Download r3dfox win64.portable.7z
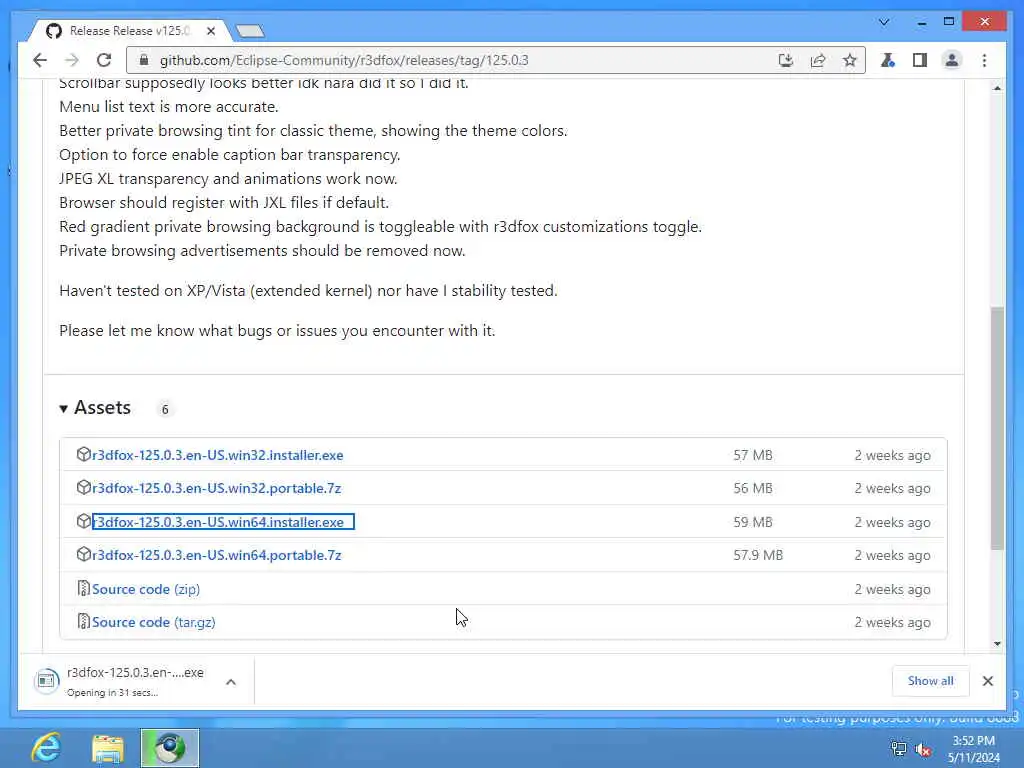This screenshot has width=1024, height=768. 216,555
